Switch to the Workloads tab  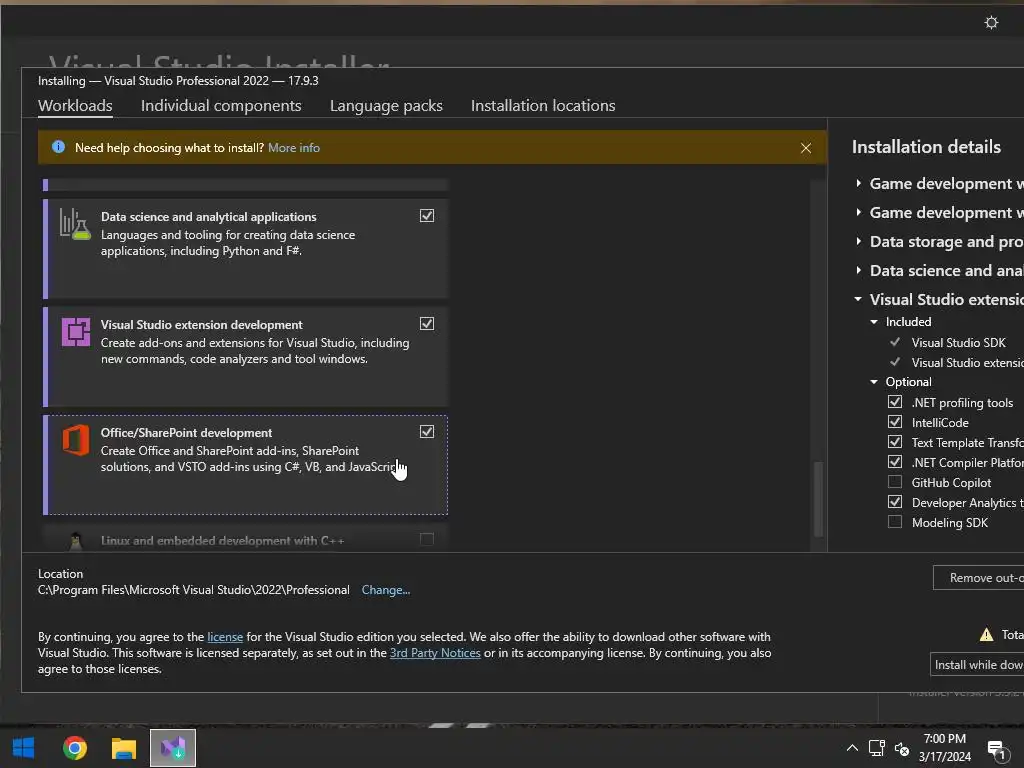point(75,106)
